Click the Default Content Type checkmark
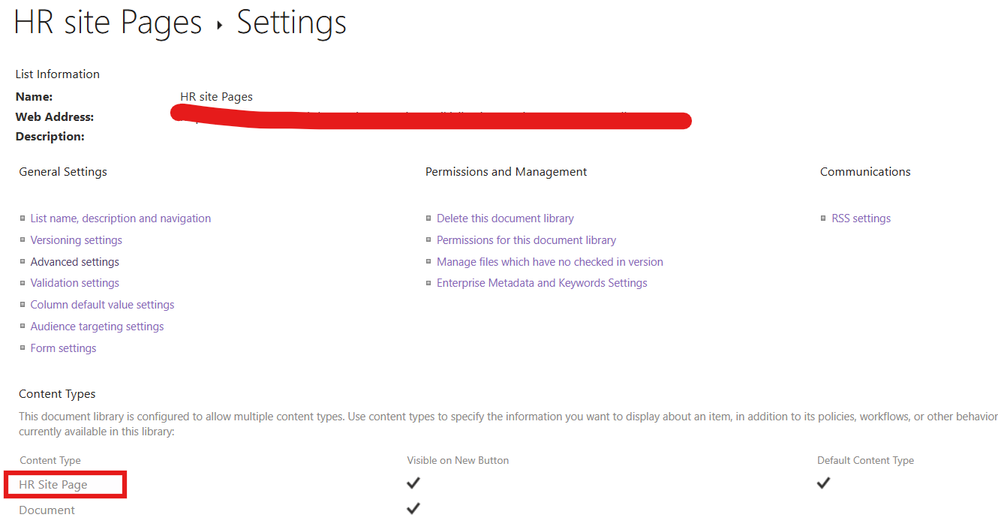This screenshot has height=521, width=998. [823, 484]
